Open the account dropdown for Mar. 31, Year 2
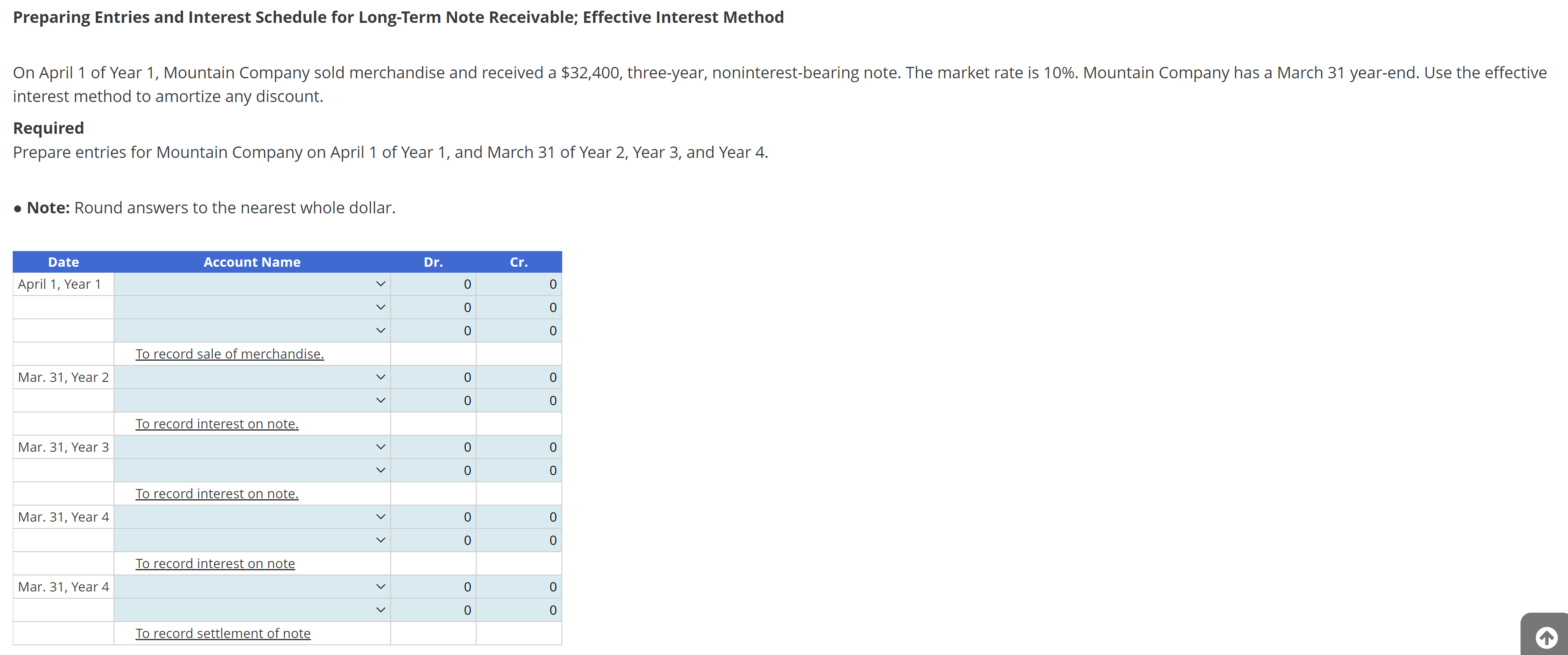The image size is (1568, 655). pyautogui.click(x=380, y=377)
